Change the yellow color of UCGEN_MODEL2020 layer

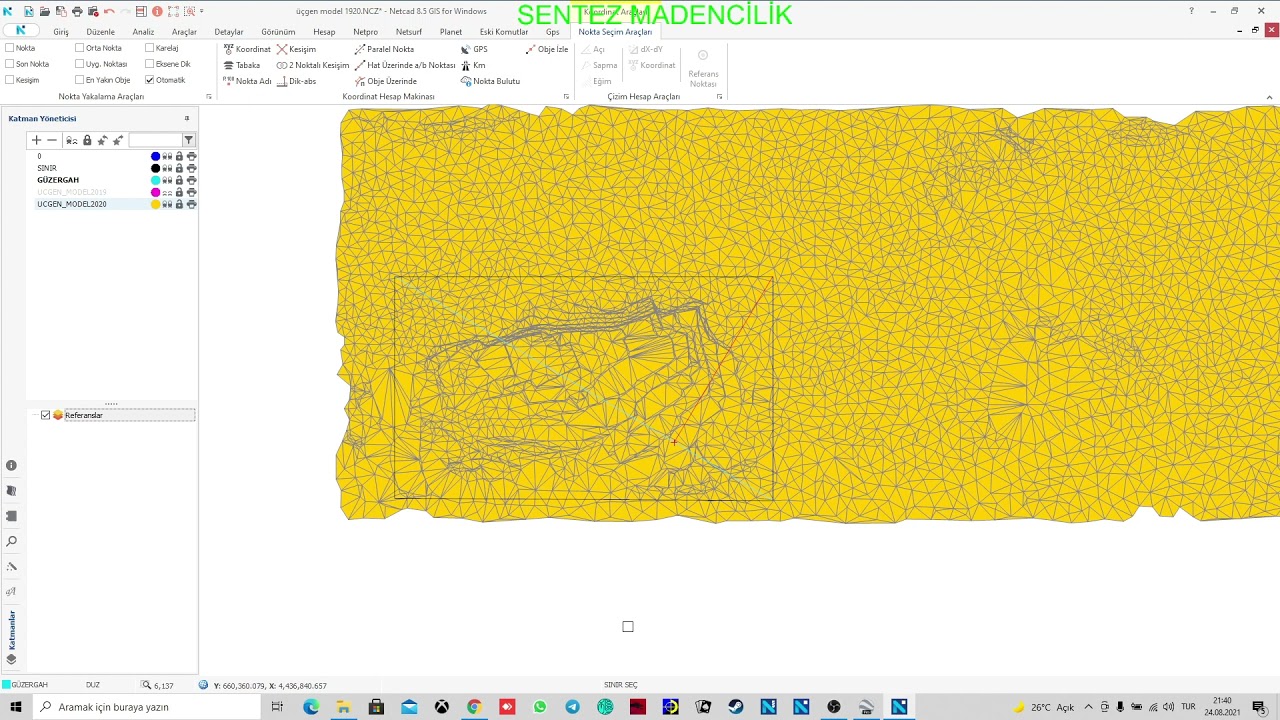[155, 204]
